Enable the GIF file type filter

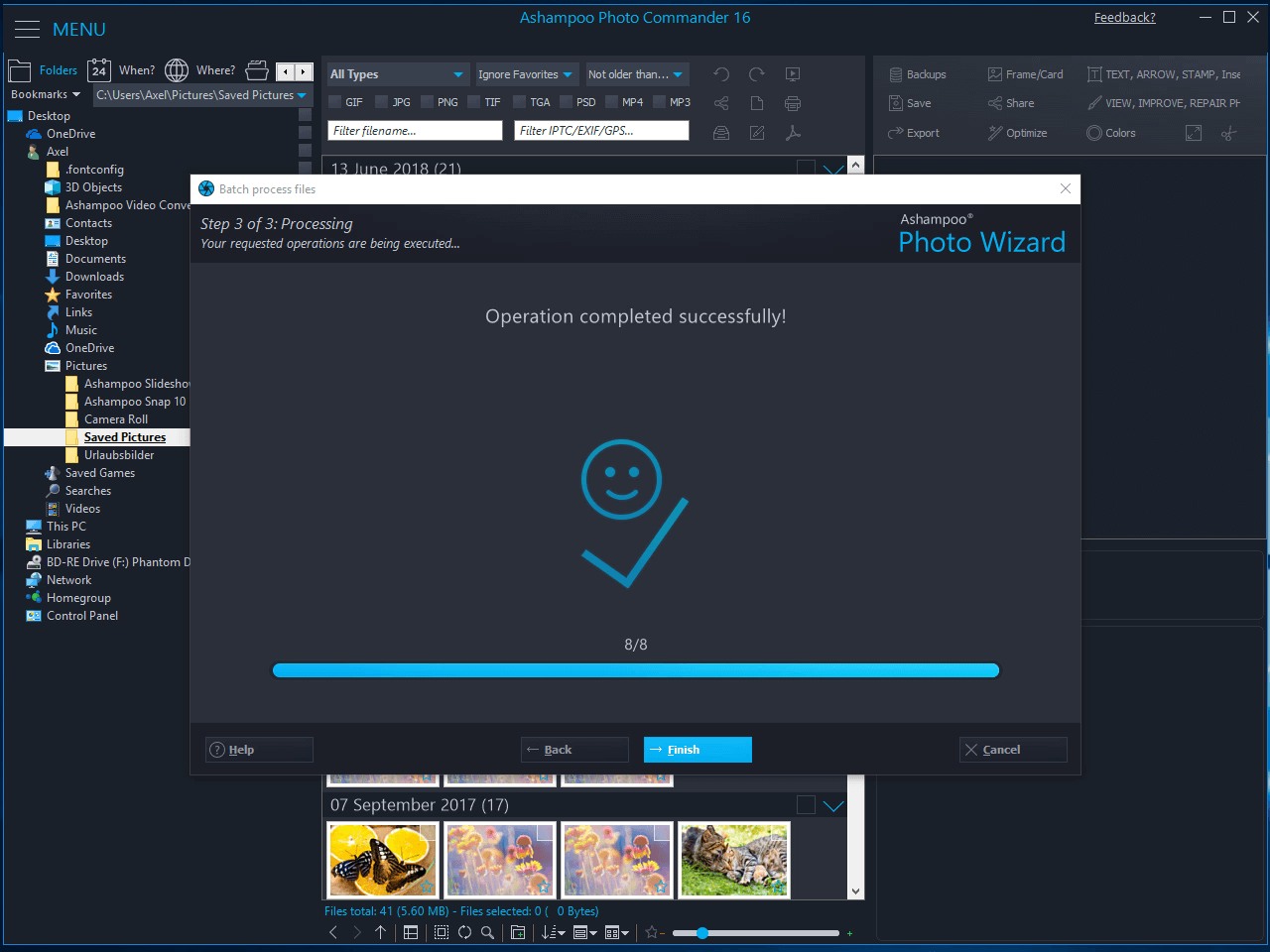point(335,102)
